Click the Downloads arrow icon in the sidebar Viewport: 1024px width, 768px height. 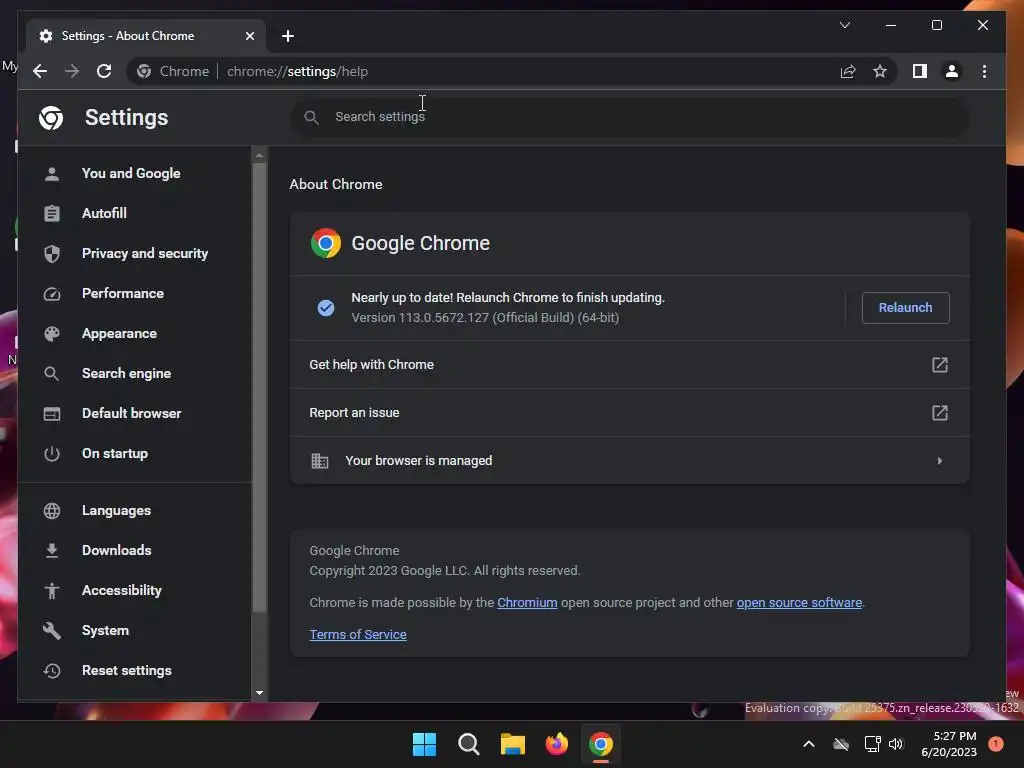tap(52, 551)
